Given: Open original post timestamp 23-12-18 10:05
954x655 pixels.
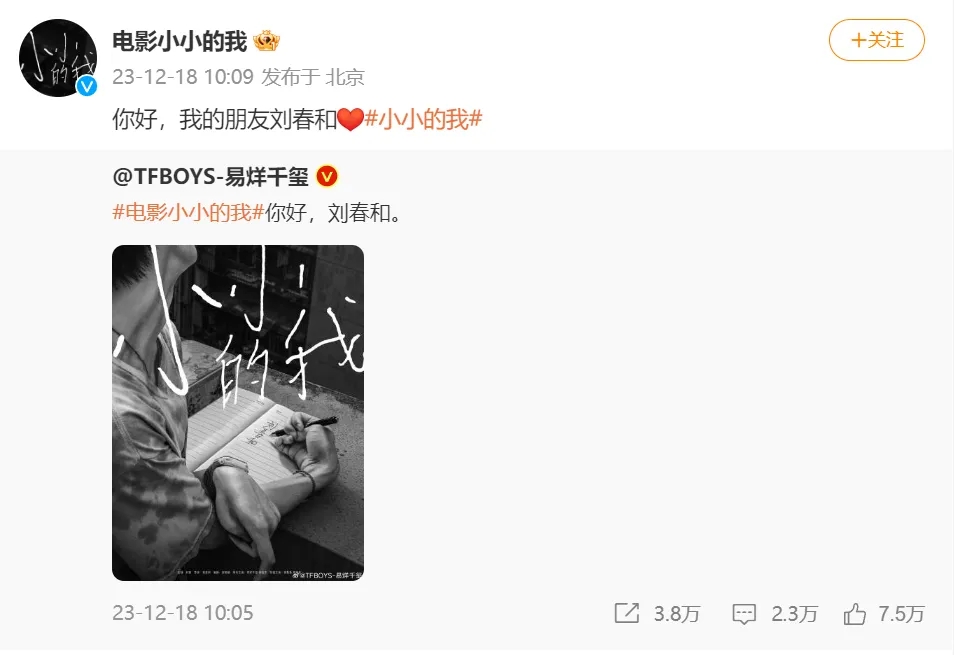Looking at the screenshot, I should pyautogui.click(x=183, y=612).
